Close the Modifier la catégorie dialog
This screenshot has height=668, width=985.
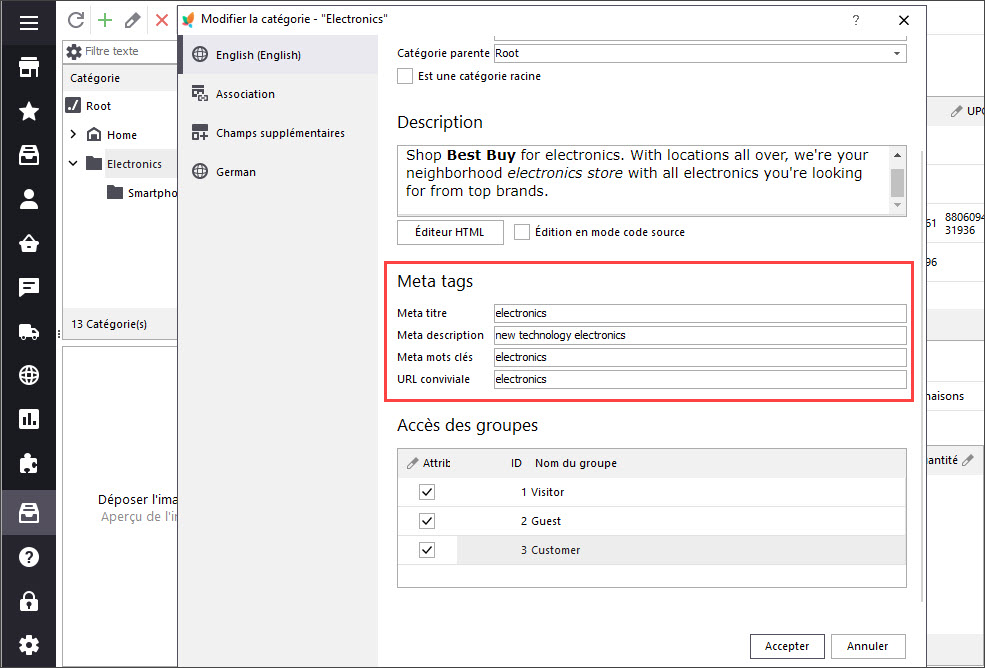903,20
